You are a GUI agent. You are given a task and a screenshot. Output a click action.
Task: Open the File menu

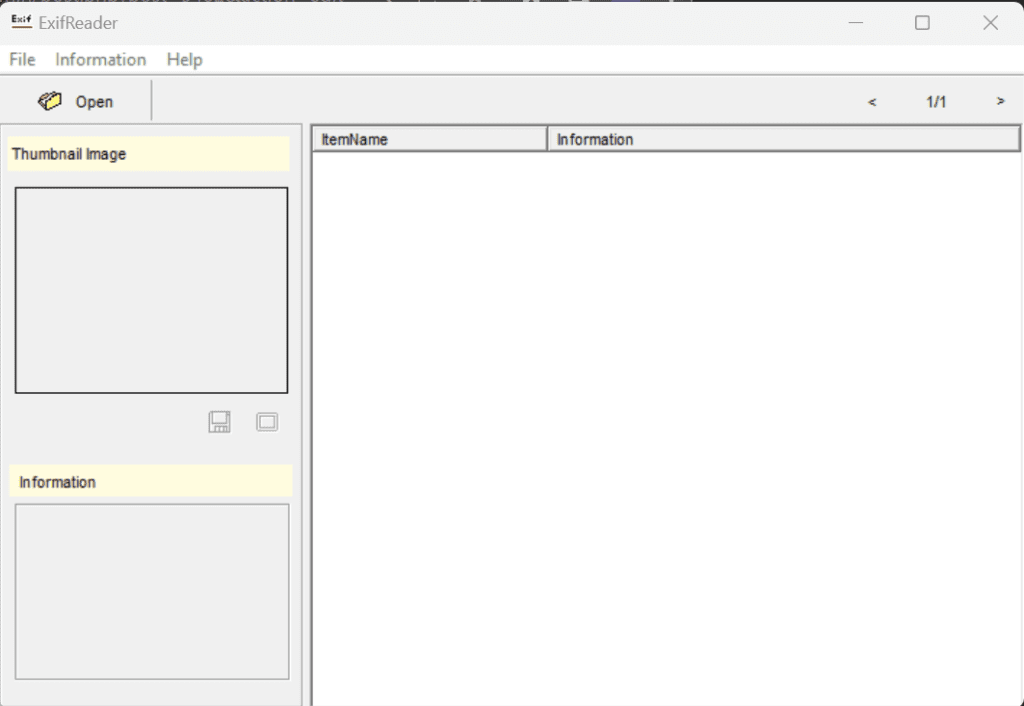(22, 60)
